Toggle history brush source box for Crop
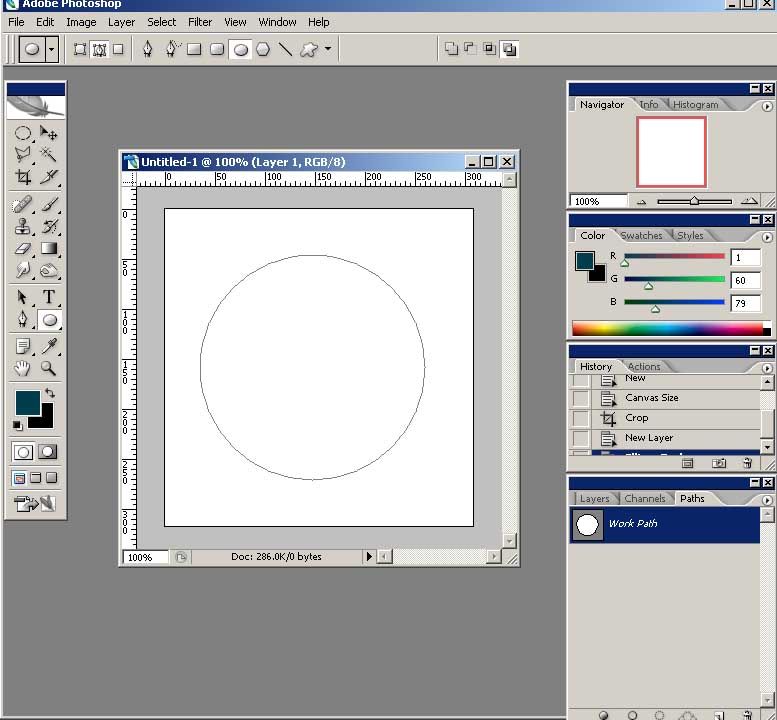This screenshot has width=777, height=720. 580,418
